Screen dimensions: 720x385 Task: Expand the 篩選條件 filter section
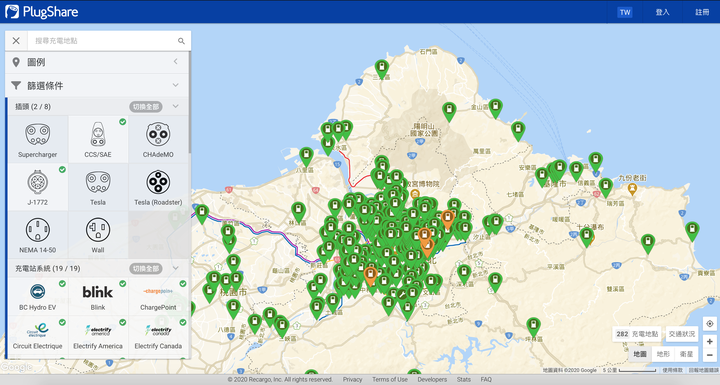175,85
